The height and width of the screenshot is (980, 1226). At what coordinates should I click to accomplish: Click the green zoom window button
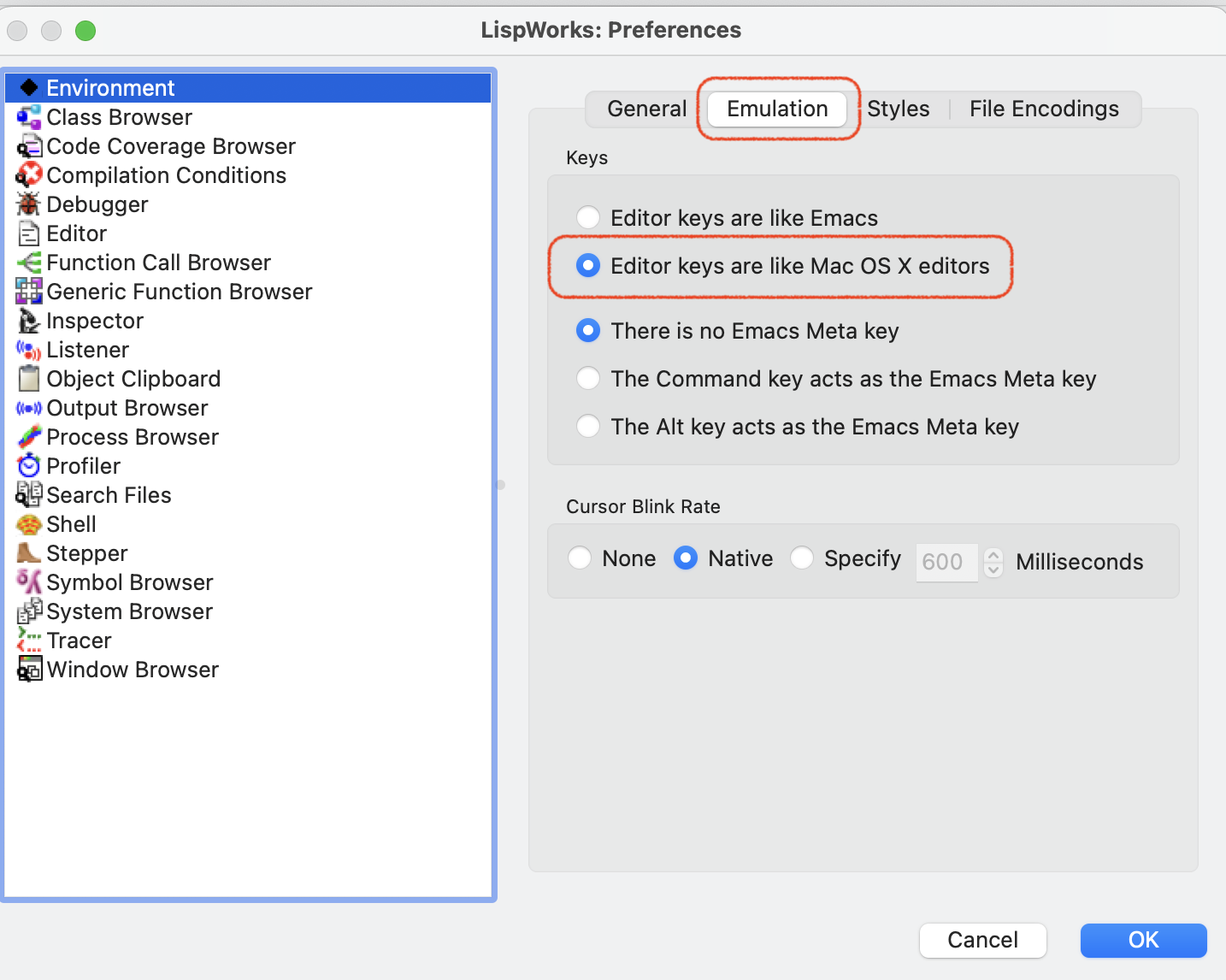pos(85,31)
